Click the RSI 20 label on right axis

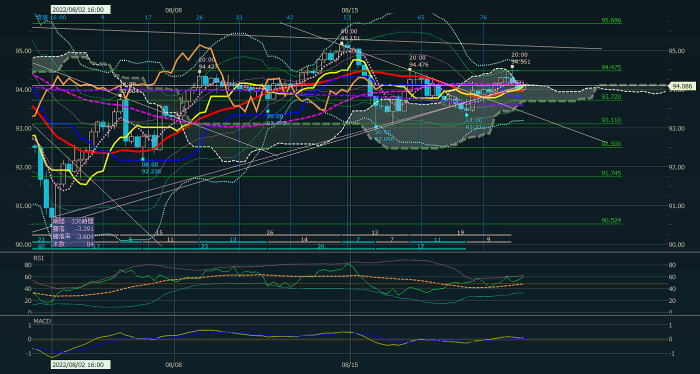click(671, 301)
